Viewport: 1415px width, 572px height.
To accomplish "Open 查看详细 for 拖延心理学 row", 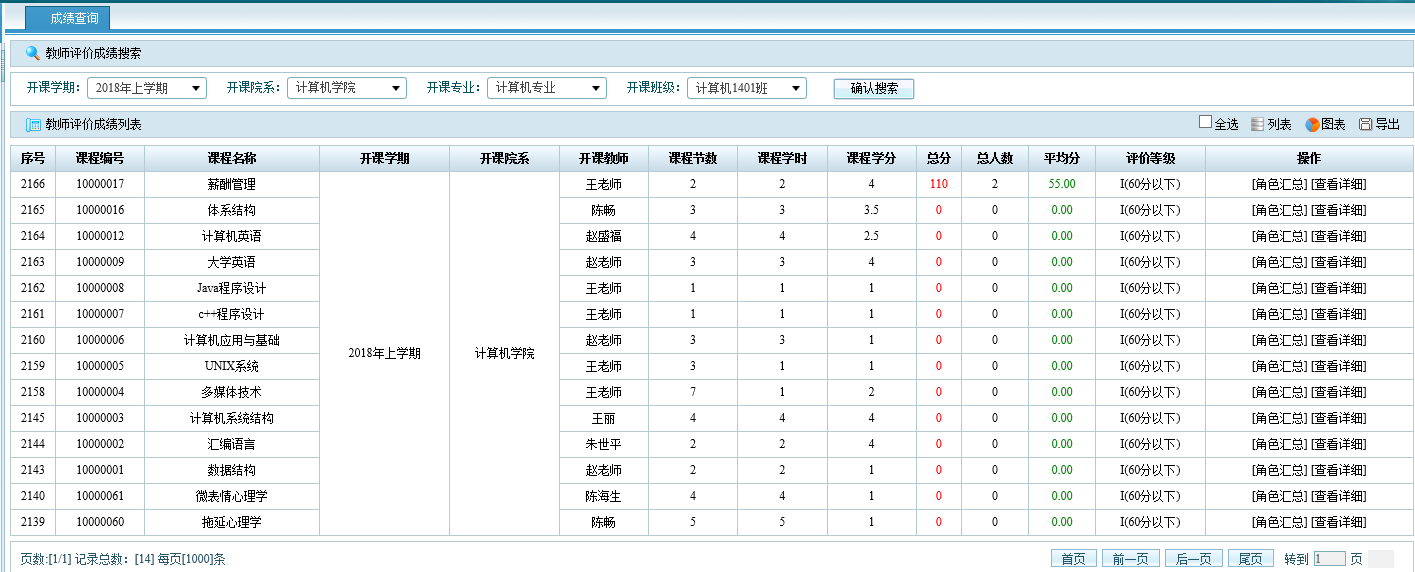I will pyautogui.click(x=1338, y=522).
